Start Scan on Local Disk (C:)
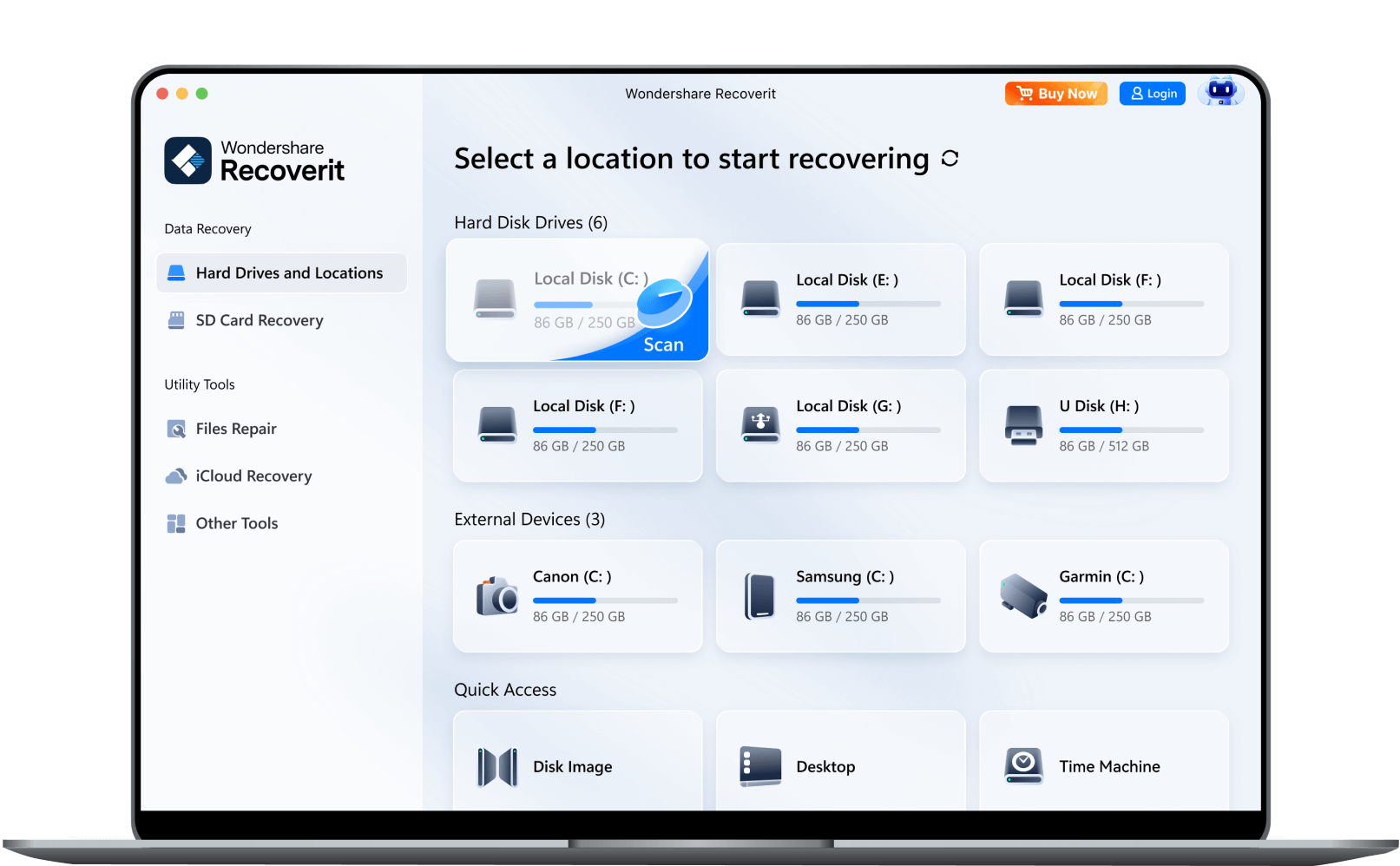The width and height of the screenshot is (1400, 866). 663,344
